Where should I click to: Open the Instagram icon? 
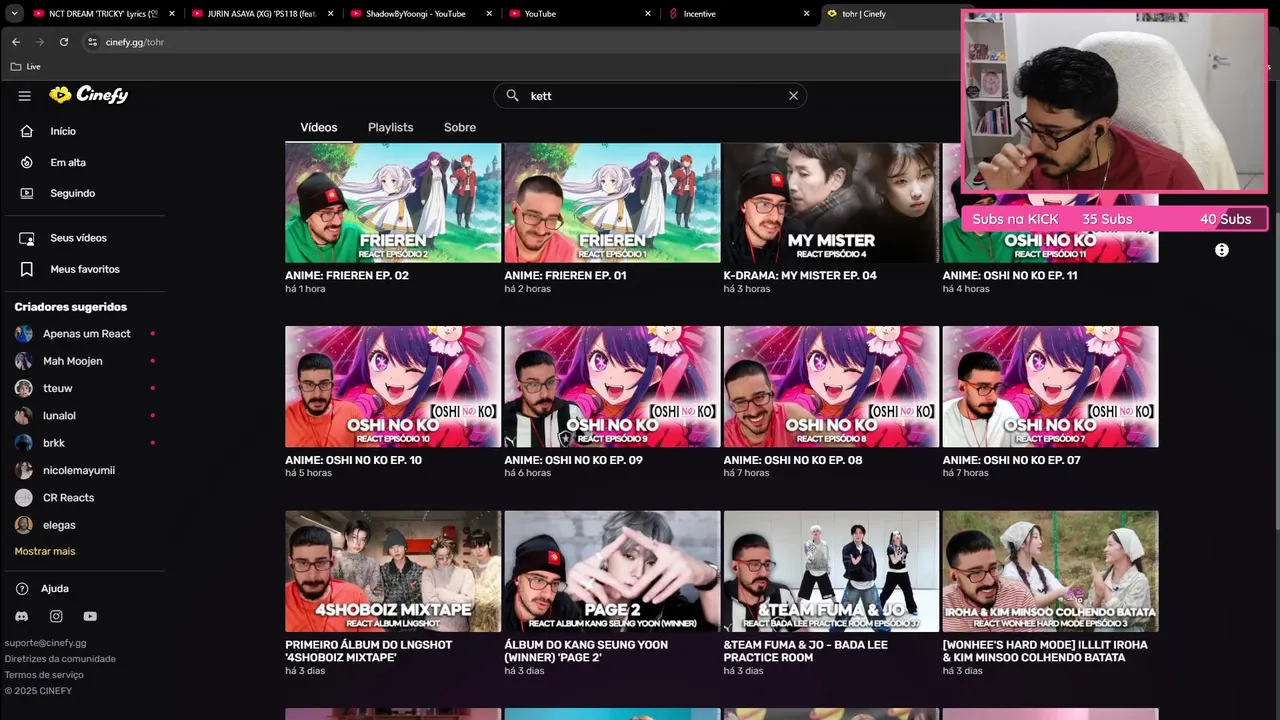pyautogui.click(x=56, y=617)
